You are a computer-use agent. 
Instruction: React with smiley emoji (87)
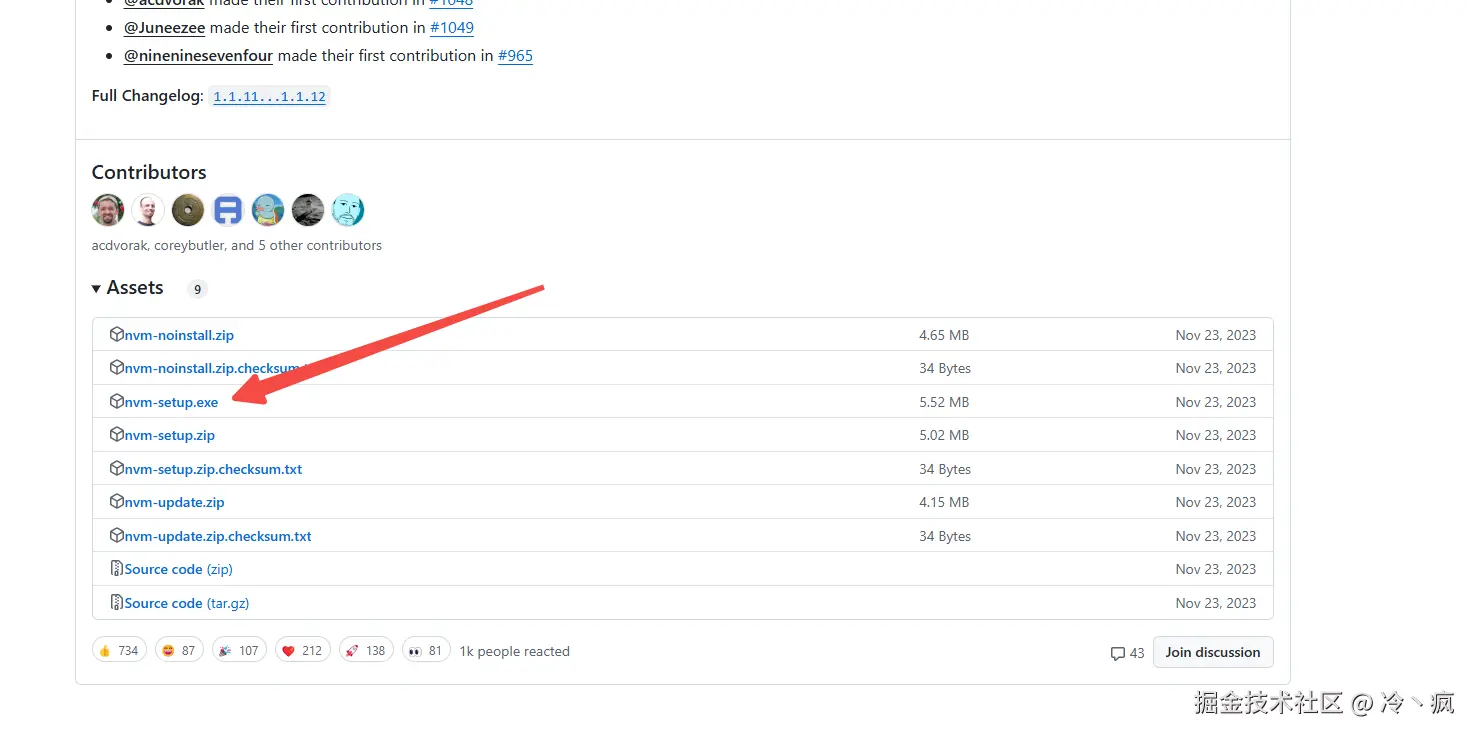179,650
